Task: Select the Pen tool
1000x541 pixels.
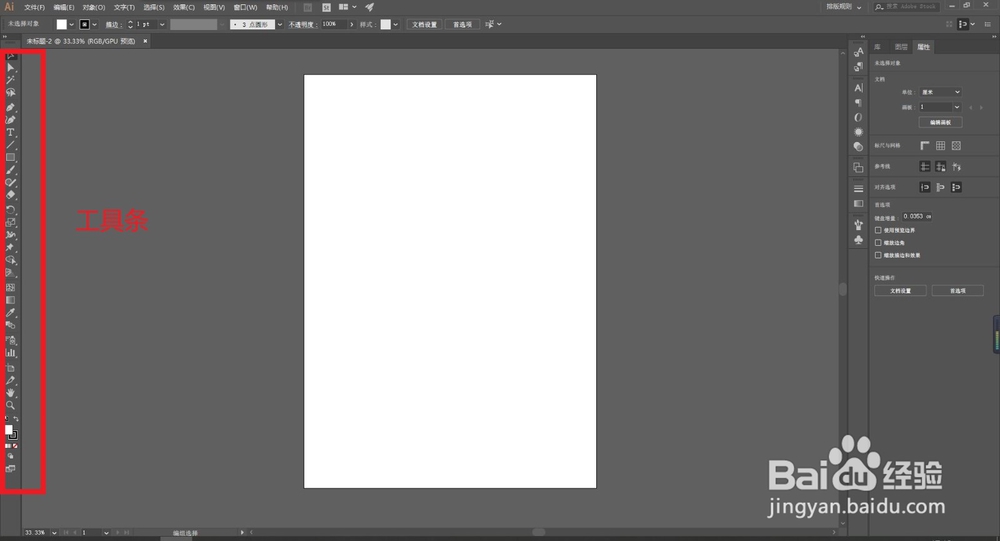Action: click(11, 107)
